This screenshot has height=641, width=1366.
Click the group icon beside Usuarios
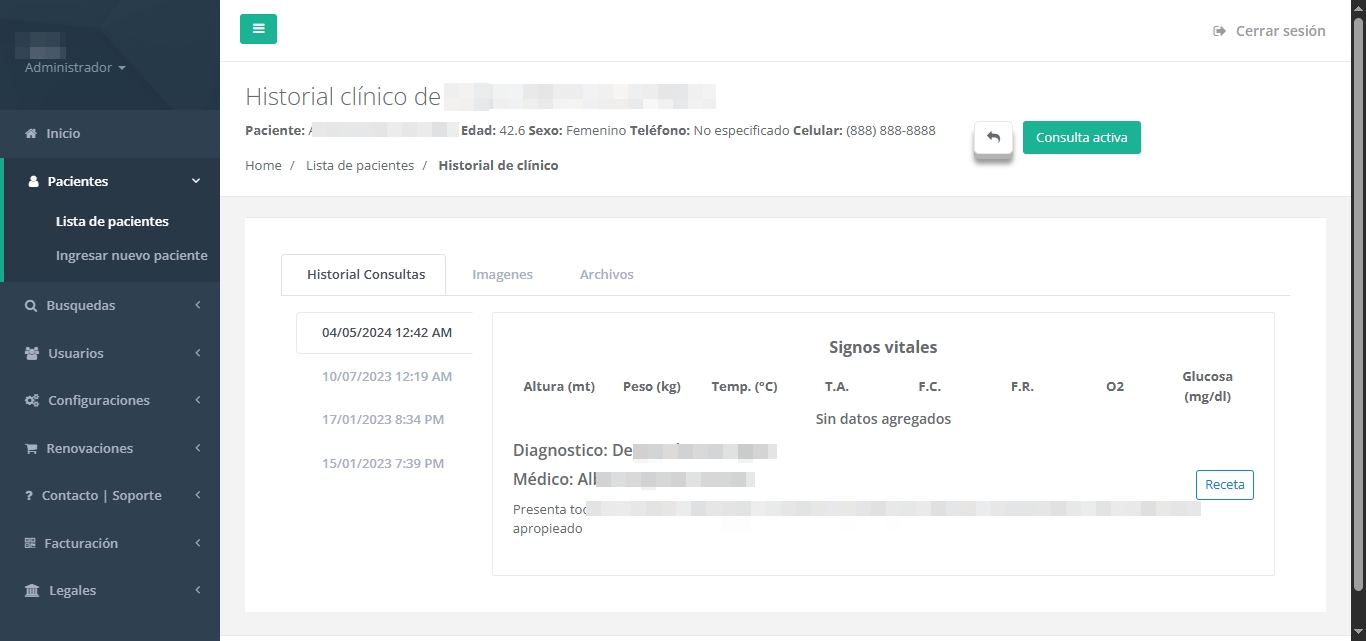pyautogui.click(x=31, y=354)
